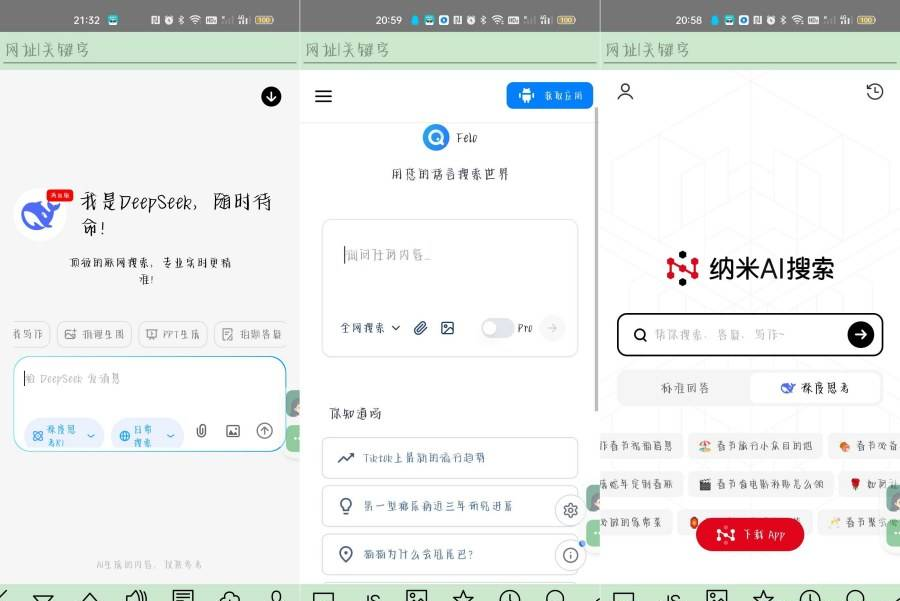The width and height of the screenshot is (900, 601).
Task: Open the Felo suggestion with location pin icon
Action: pyautogui.click(x=450, y=554)
